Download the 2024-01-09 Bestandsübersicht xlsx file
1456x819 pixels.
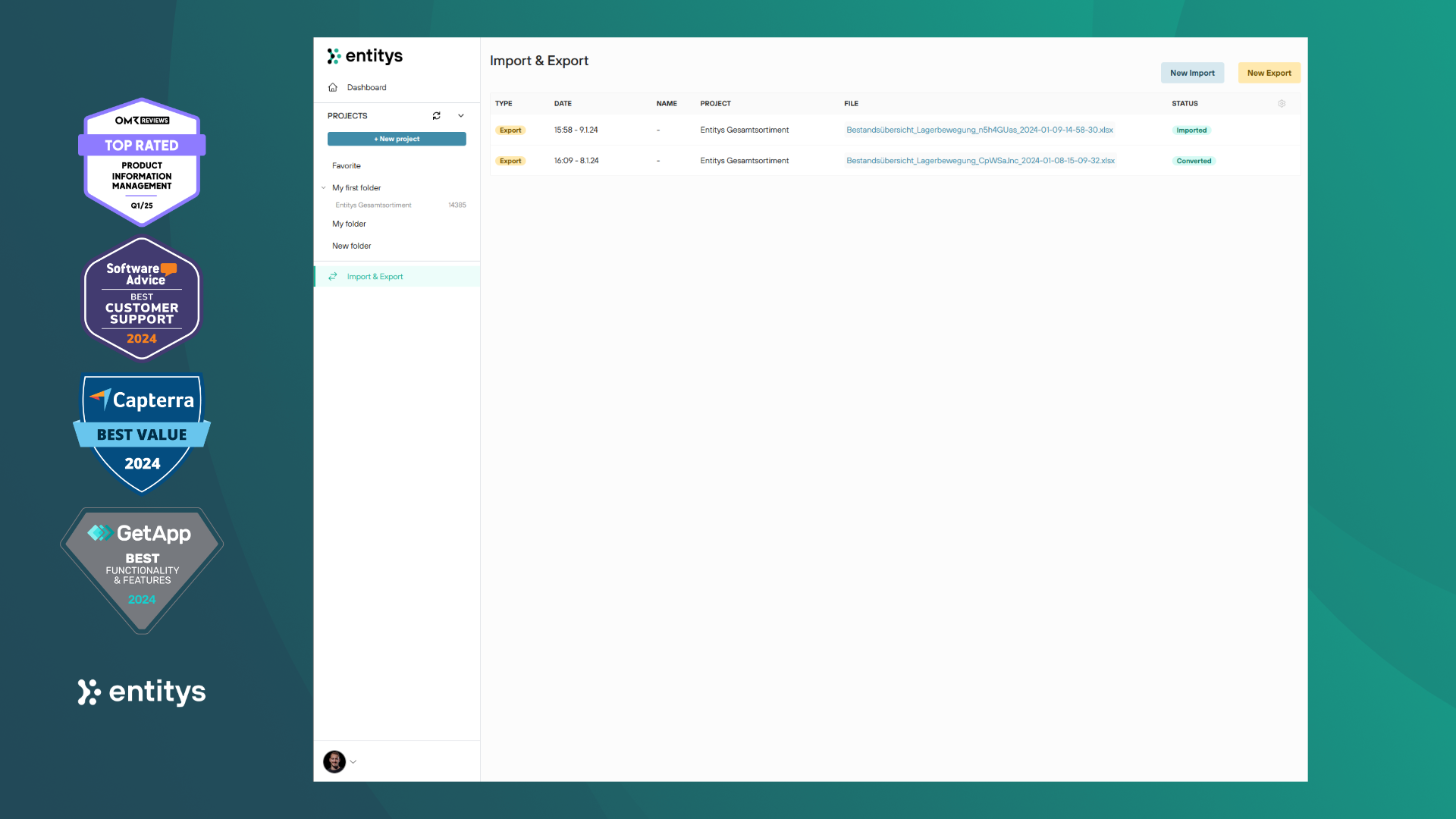tap(979, 130)
